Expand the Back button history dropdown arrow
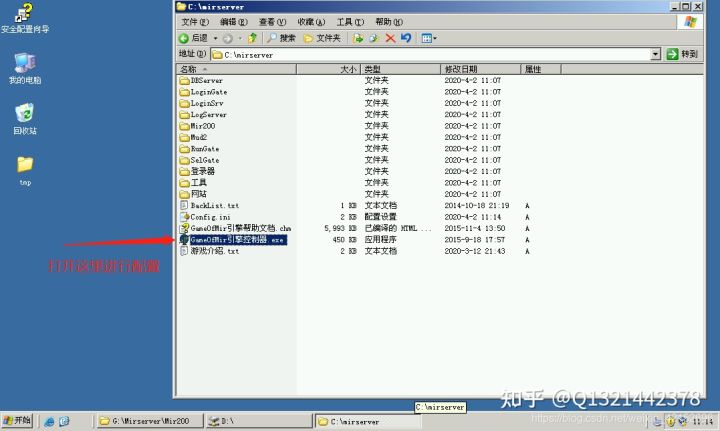720x431 pixels. [x=215, y=38]
